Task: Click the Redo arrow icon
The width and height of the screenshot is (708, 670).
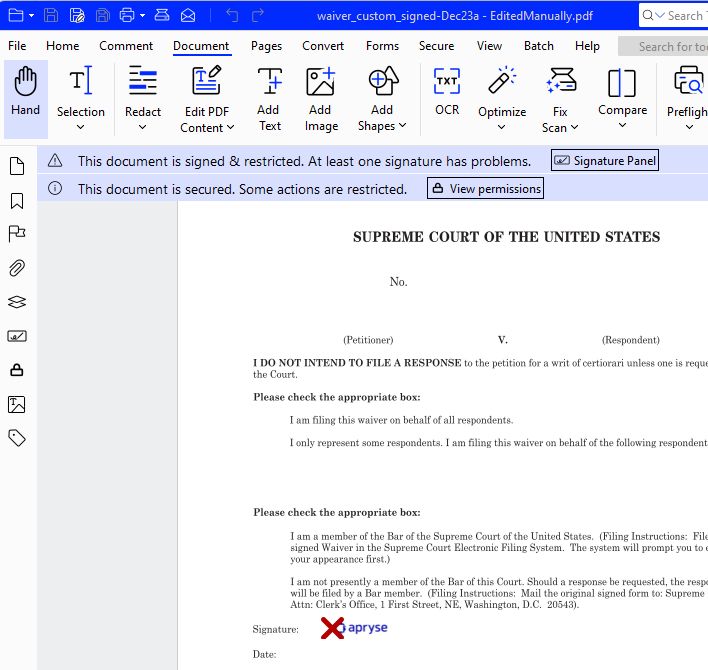Action: pyautogui.click(x=258, y=15)
